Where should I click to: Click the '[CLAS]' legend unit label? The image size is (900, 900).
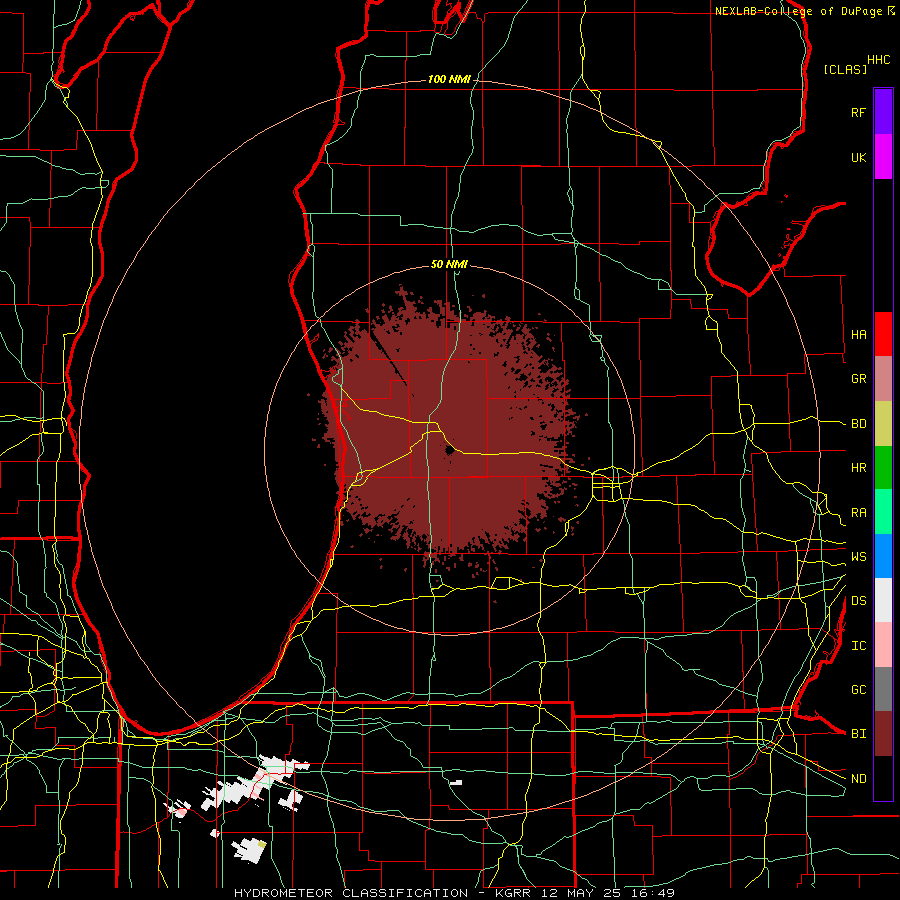[845, 69]
